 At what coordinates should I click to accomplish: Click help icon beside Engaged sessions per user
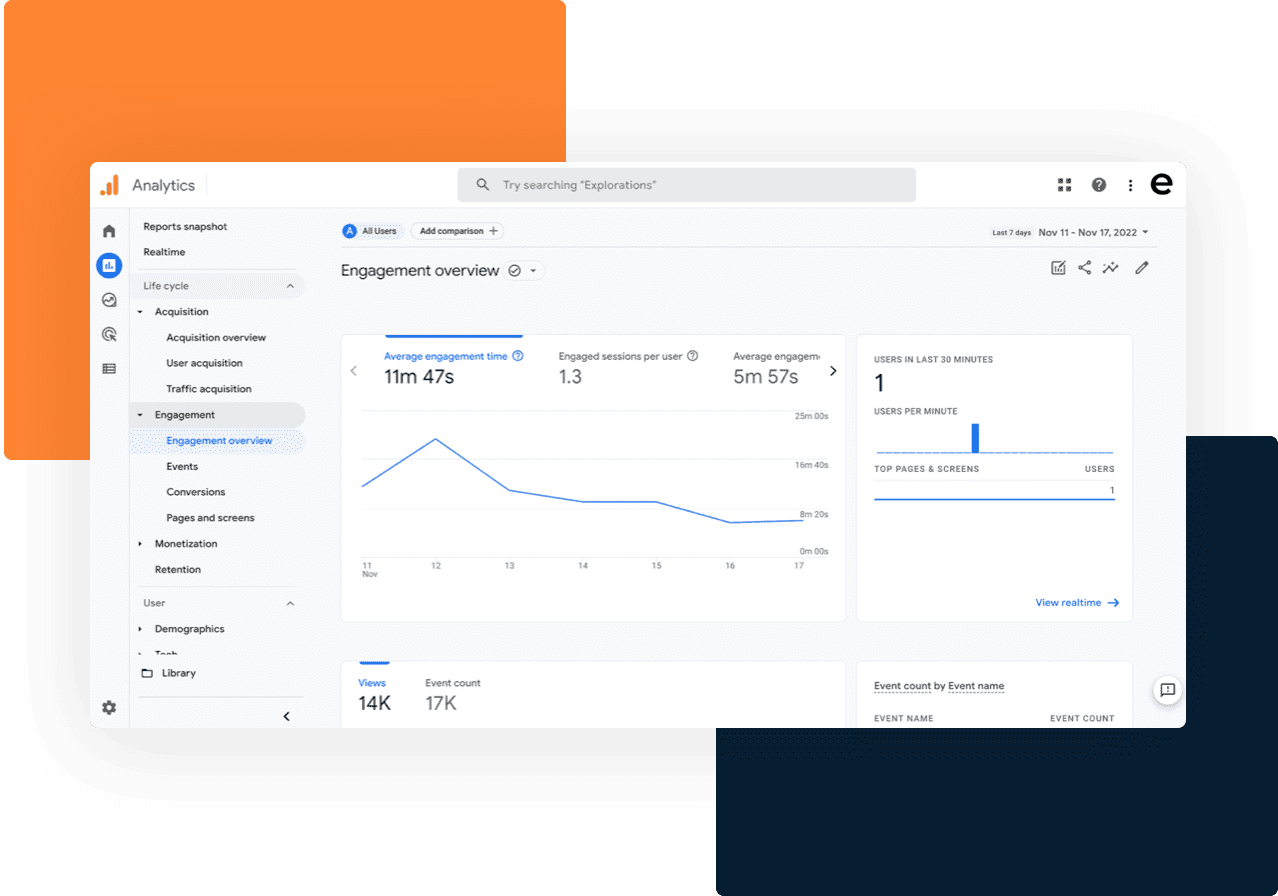692,356
